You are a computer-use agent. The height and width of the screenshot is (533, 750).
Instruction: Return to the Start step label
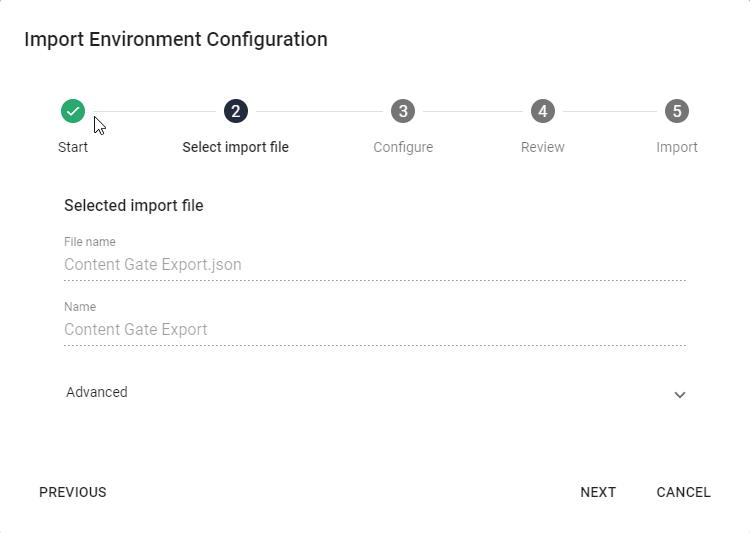[x=73, y=147]
